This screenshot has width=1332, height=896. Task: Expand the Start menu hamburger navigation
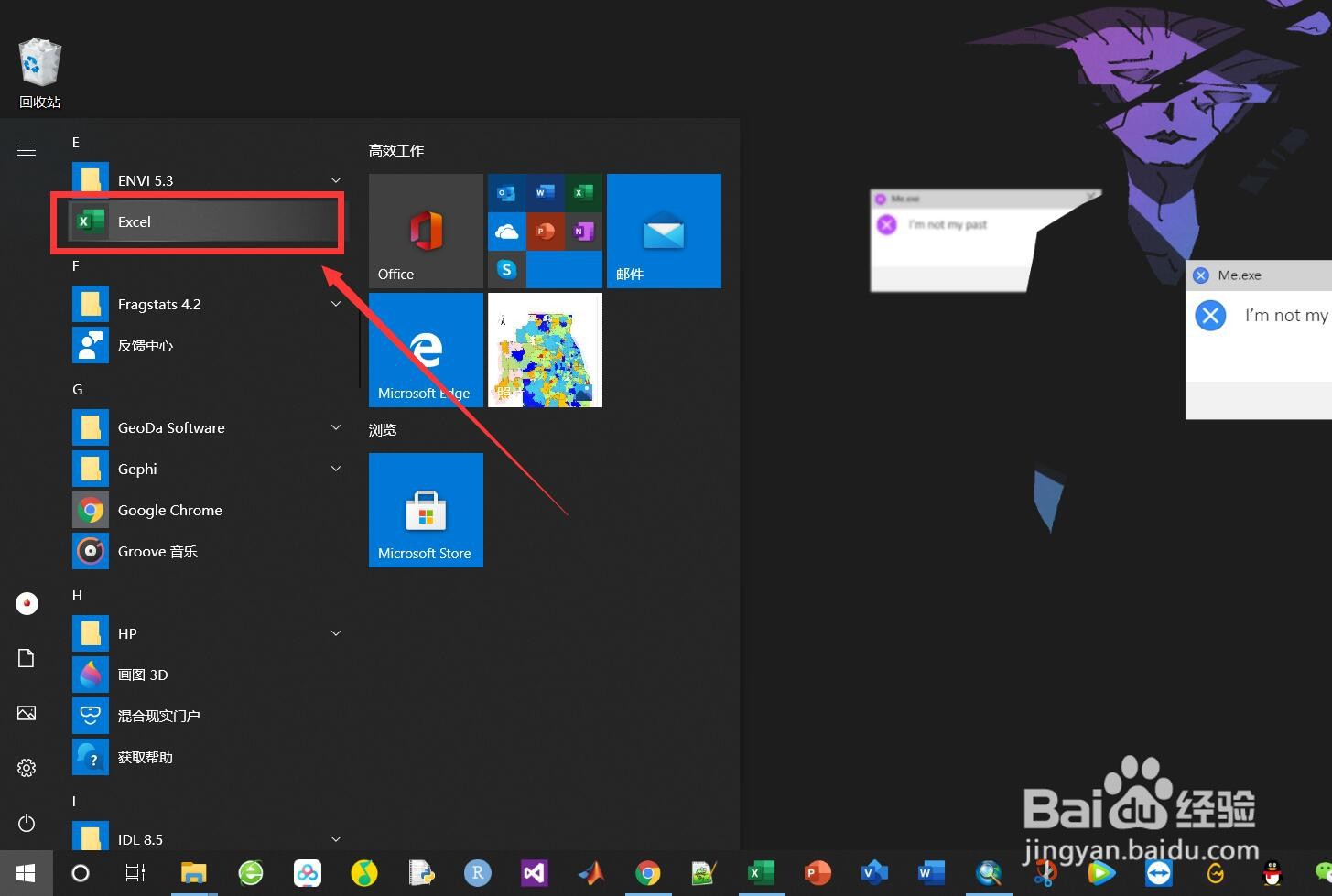click(27, 150)
